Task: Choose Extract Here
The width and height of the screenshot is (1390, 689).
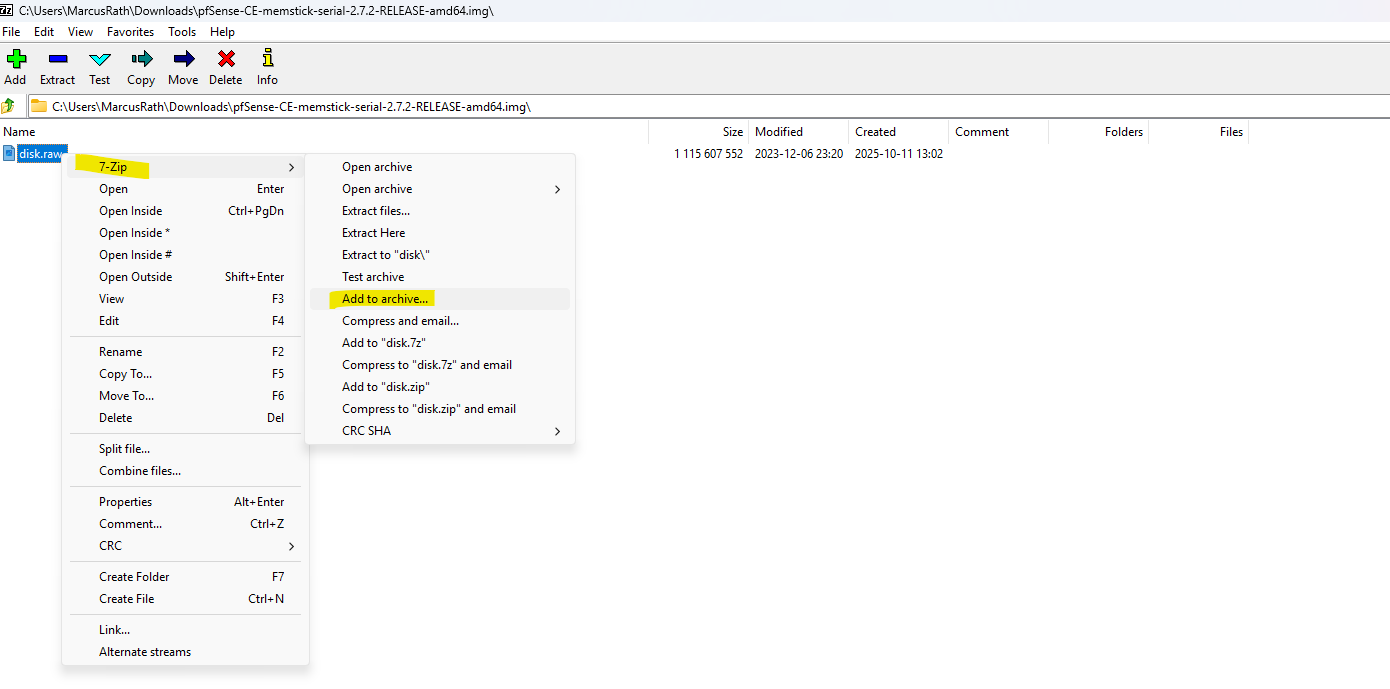Action: click(x=440, y=233)
